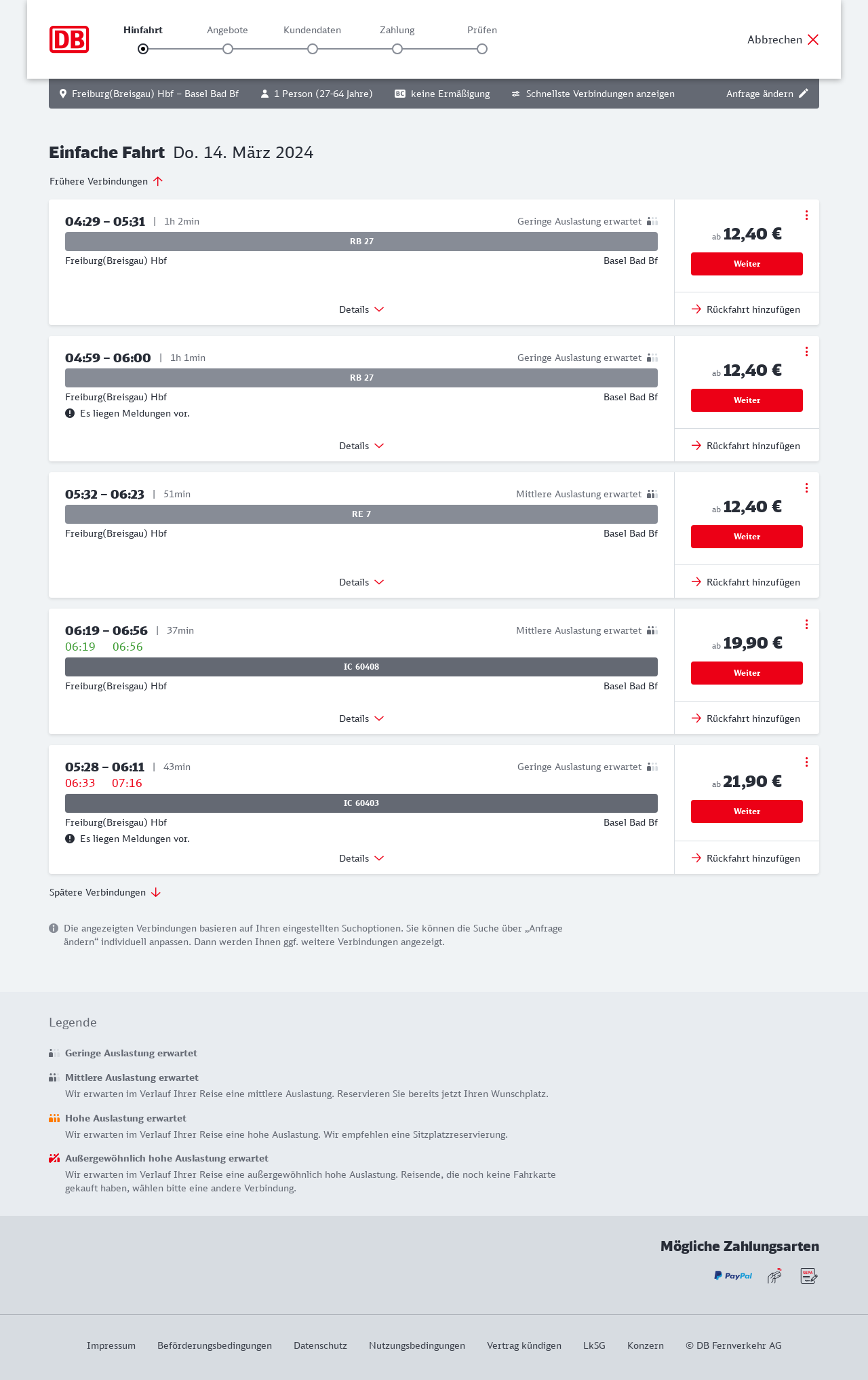
Task: Expand Details of the IC 60403 connection
Action: point(361,858)
